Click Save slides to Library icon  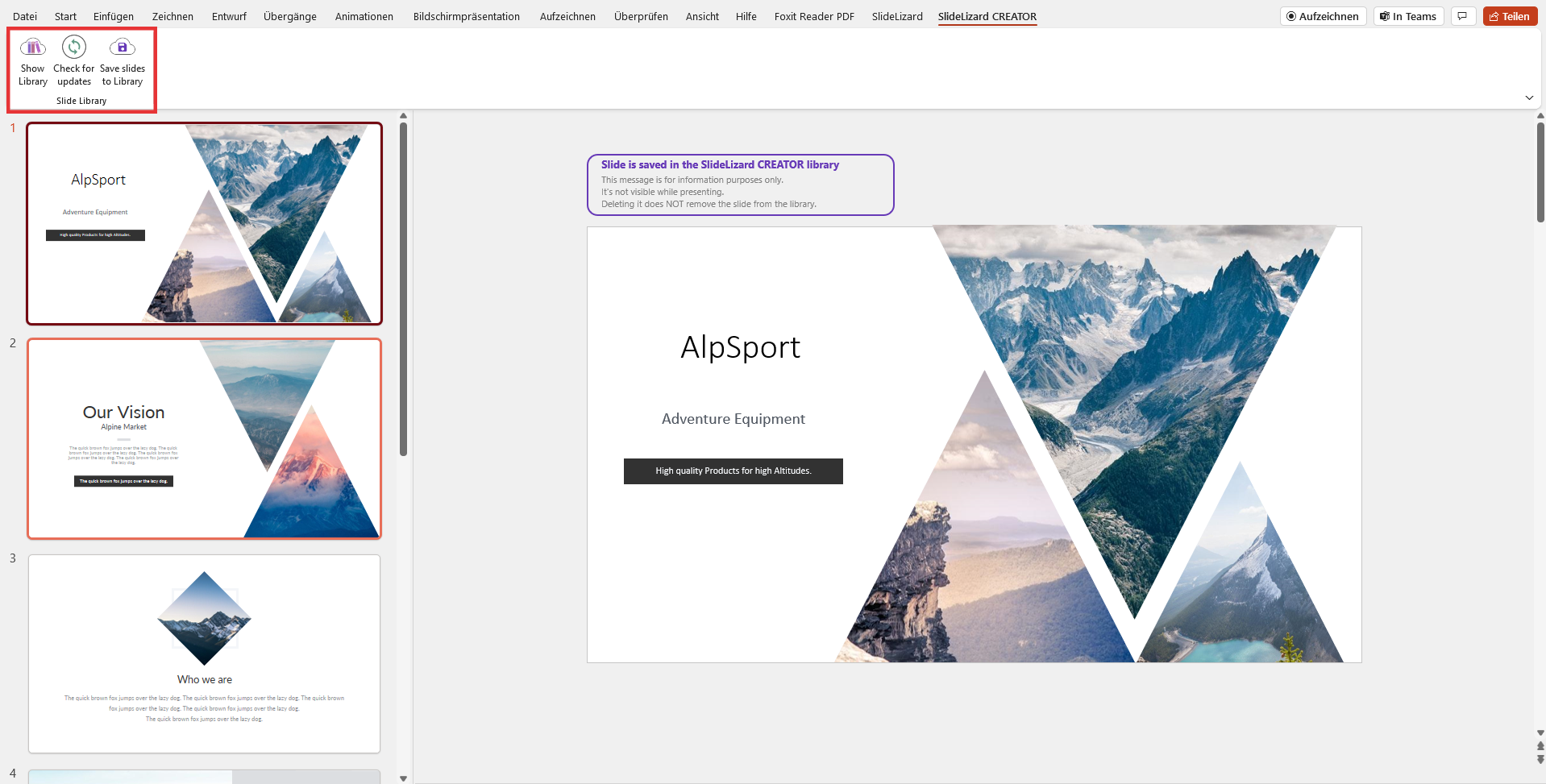pos(123,60)
